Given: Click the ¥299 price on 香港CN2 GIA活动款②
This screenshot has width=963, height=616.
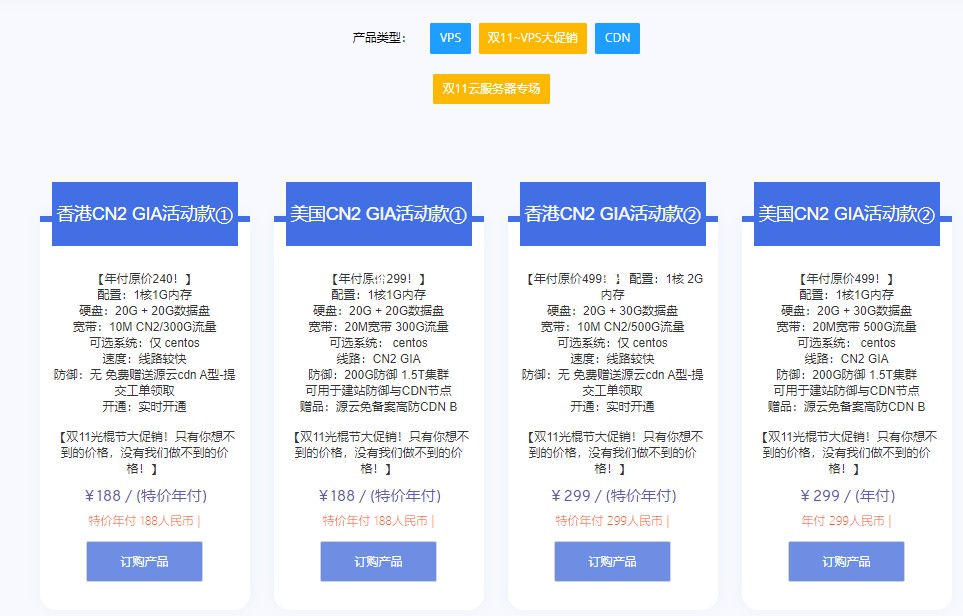Looking at the screenshot, I should tap(612, 494).
